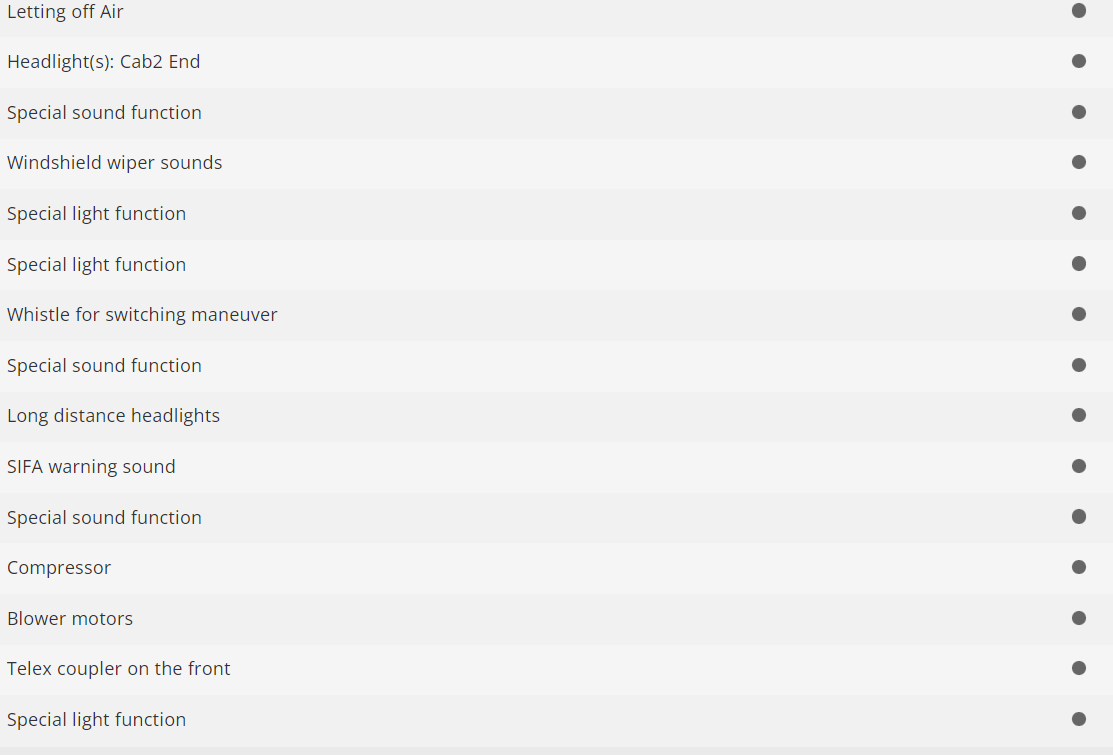Click the Blower motors indicator dot
The image size is (1113, 755).
[1079, 618]
